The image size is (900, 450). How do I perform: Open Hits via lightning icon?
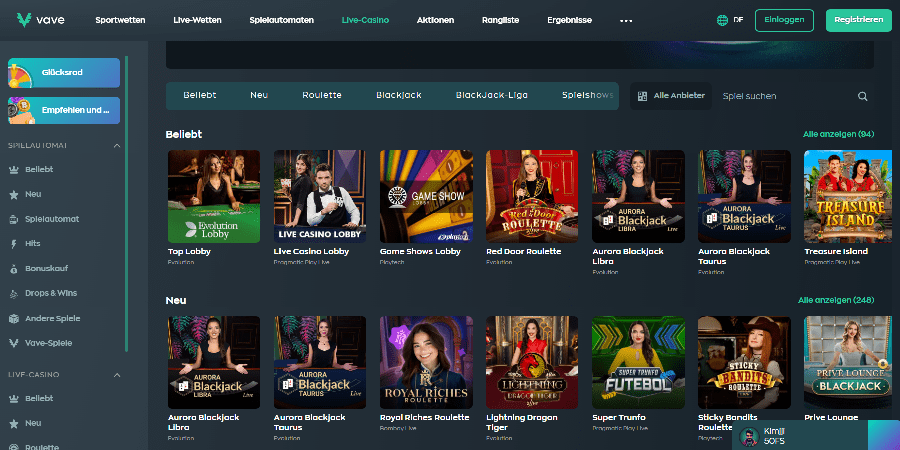(13, 244)
